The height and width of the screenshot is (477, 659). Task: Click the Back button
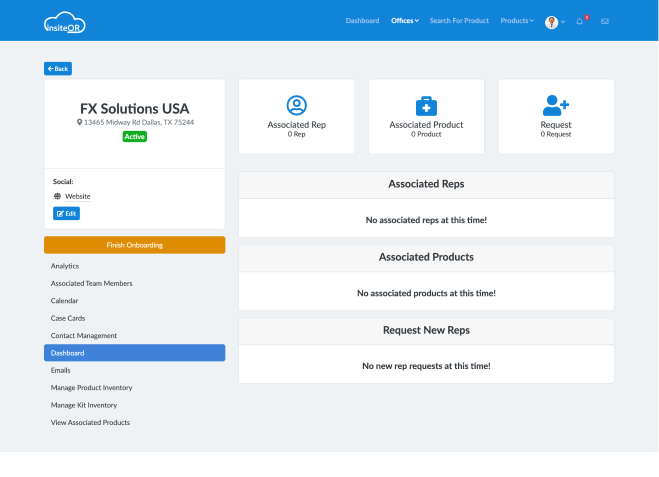point(58,69)
